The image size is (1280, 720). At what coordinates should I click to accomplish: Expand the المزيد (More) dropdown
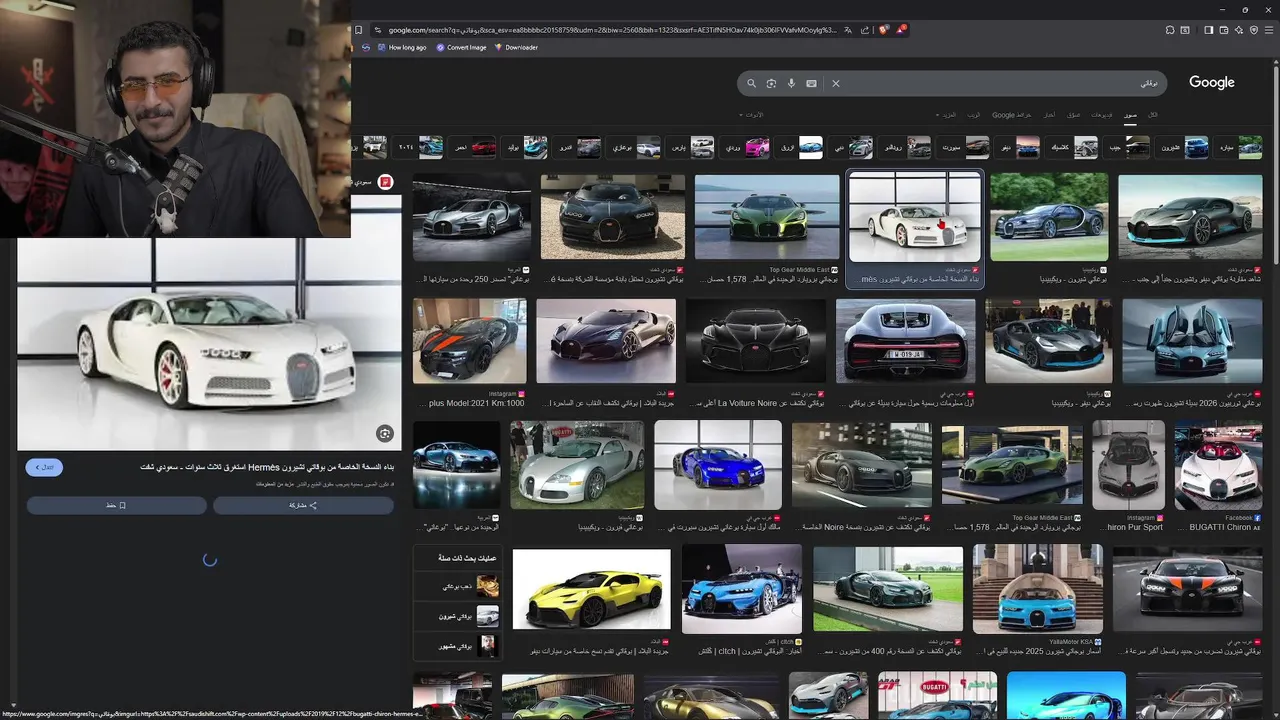[x=945, y=115]
